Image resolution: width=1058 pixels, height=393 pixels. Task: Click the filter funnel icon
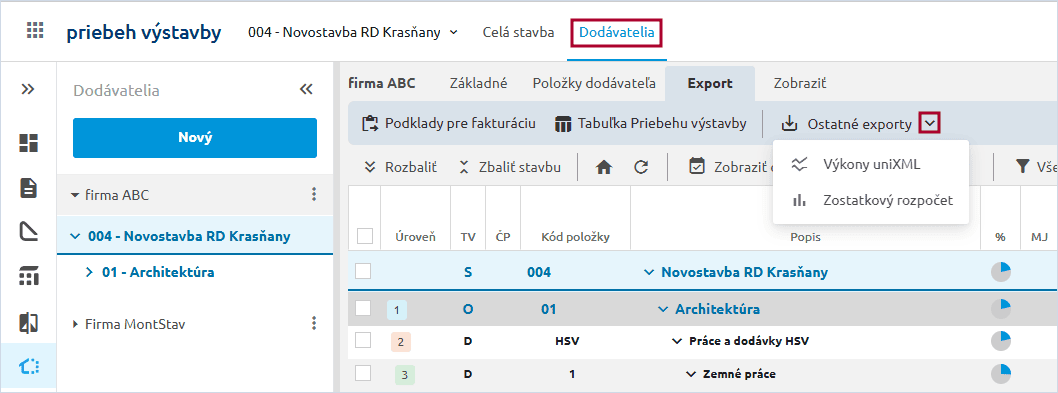coord(1023,167)
